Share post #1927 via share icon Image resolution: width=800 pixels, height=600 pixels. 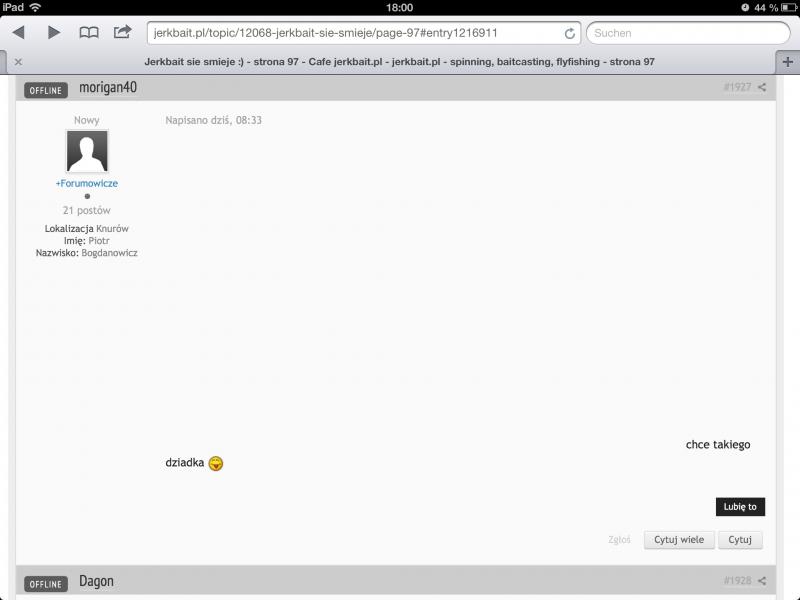pos(762,88)
